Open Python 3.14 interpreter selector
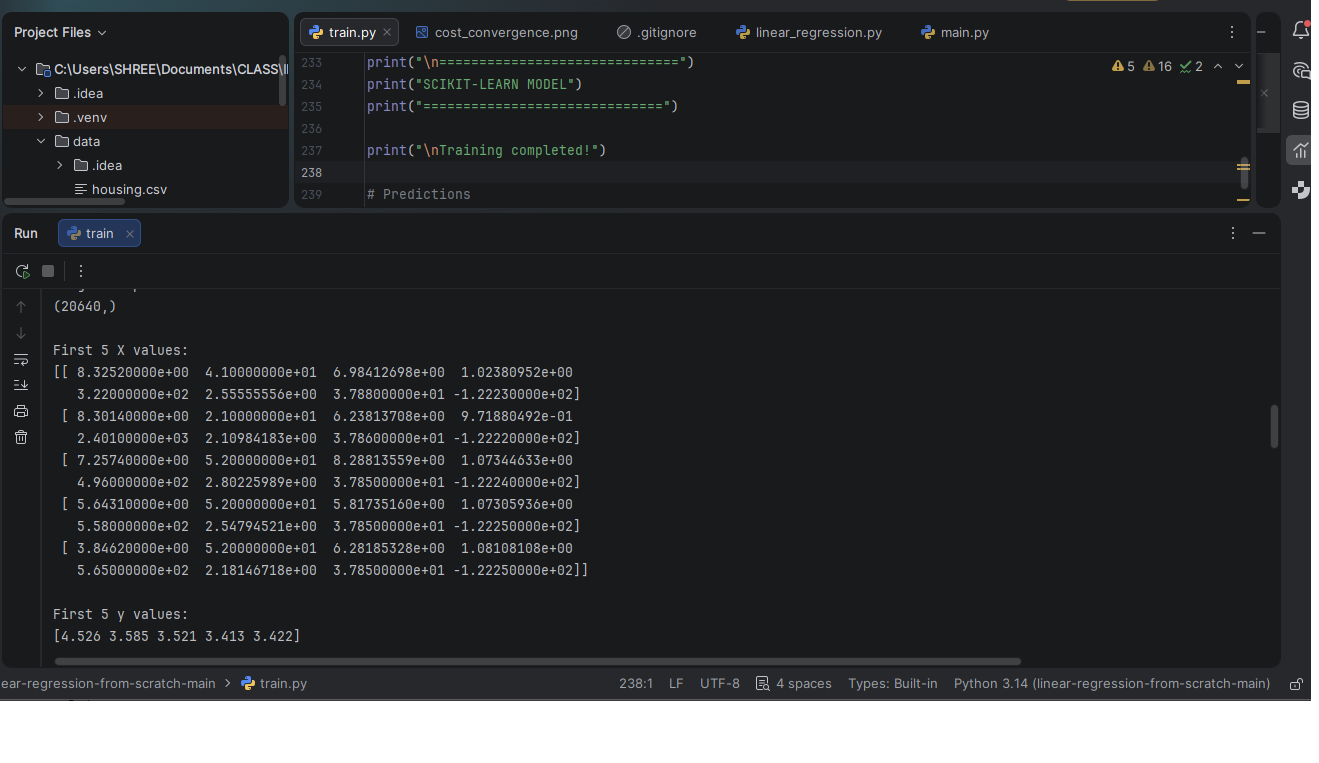 point(1112,684)
